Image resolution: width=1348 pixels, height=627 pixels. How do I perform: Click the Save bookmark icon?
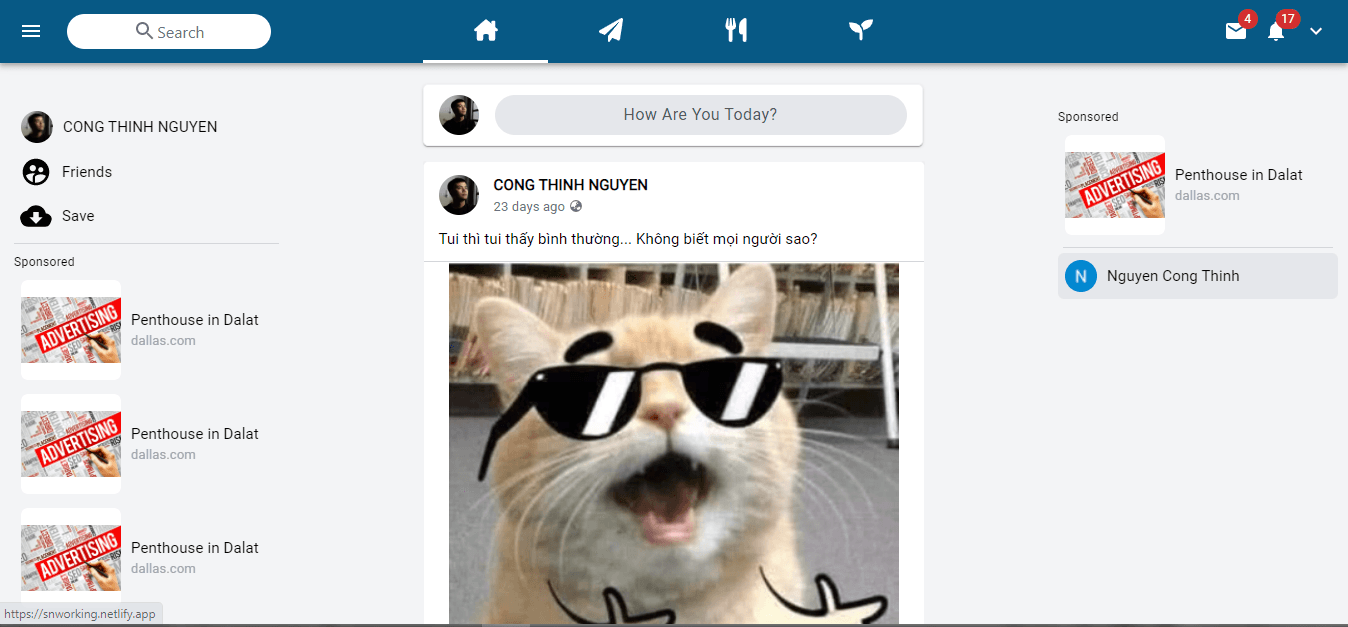(36, 215)
